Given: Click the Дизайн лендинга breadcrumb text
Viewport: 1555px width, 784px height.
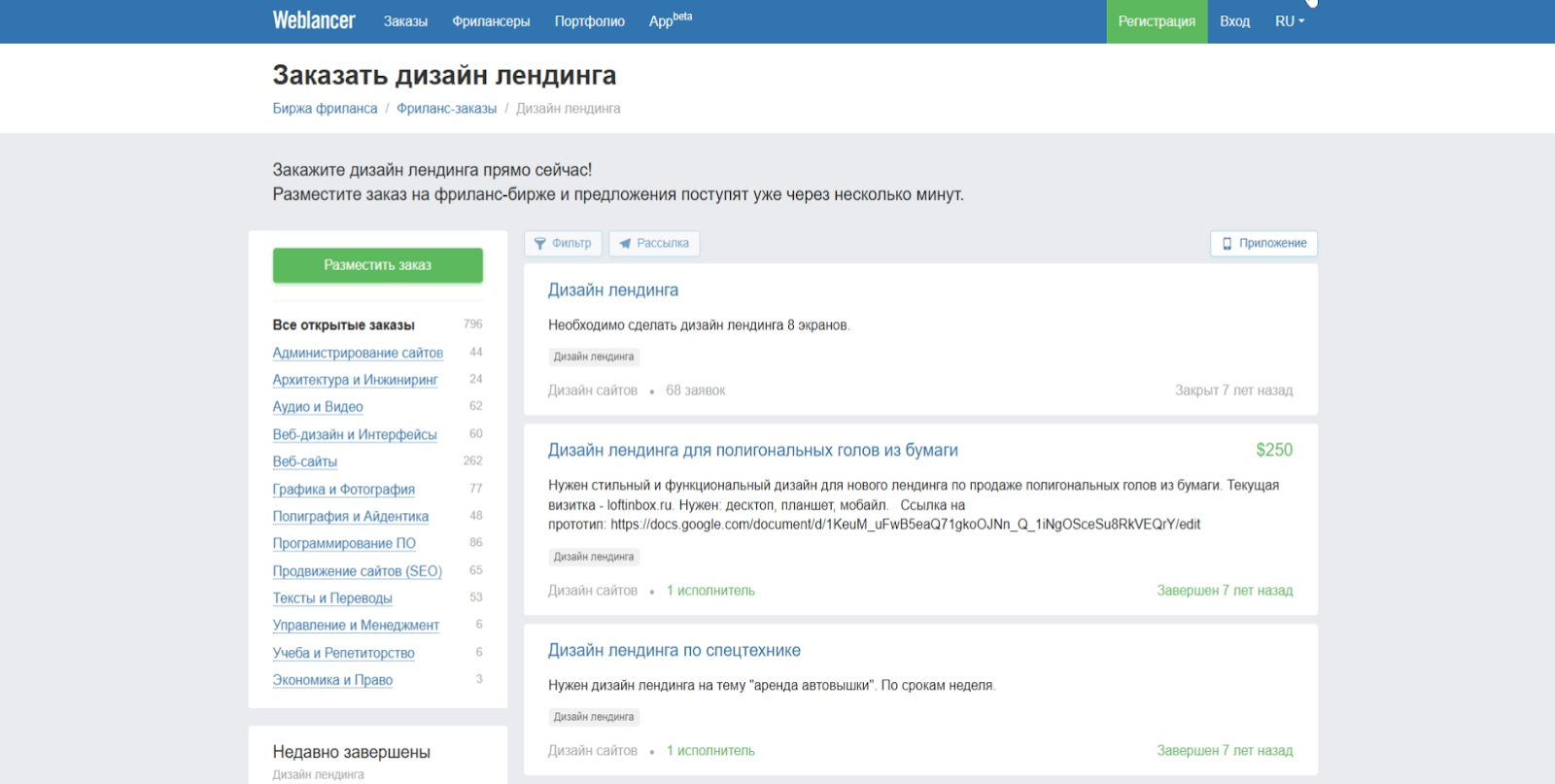Looking at the screenshot, I should pos(568,109).
